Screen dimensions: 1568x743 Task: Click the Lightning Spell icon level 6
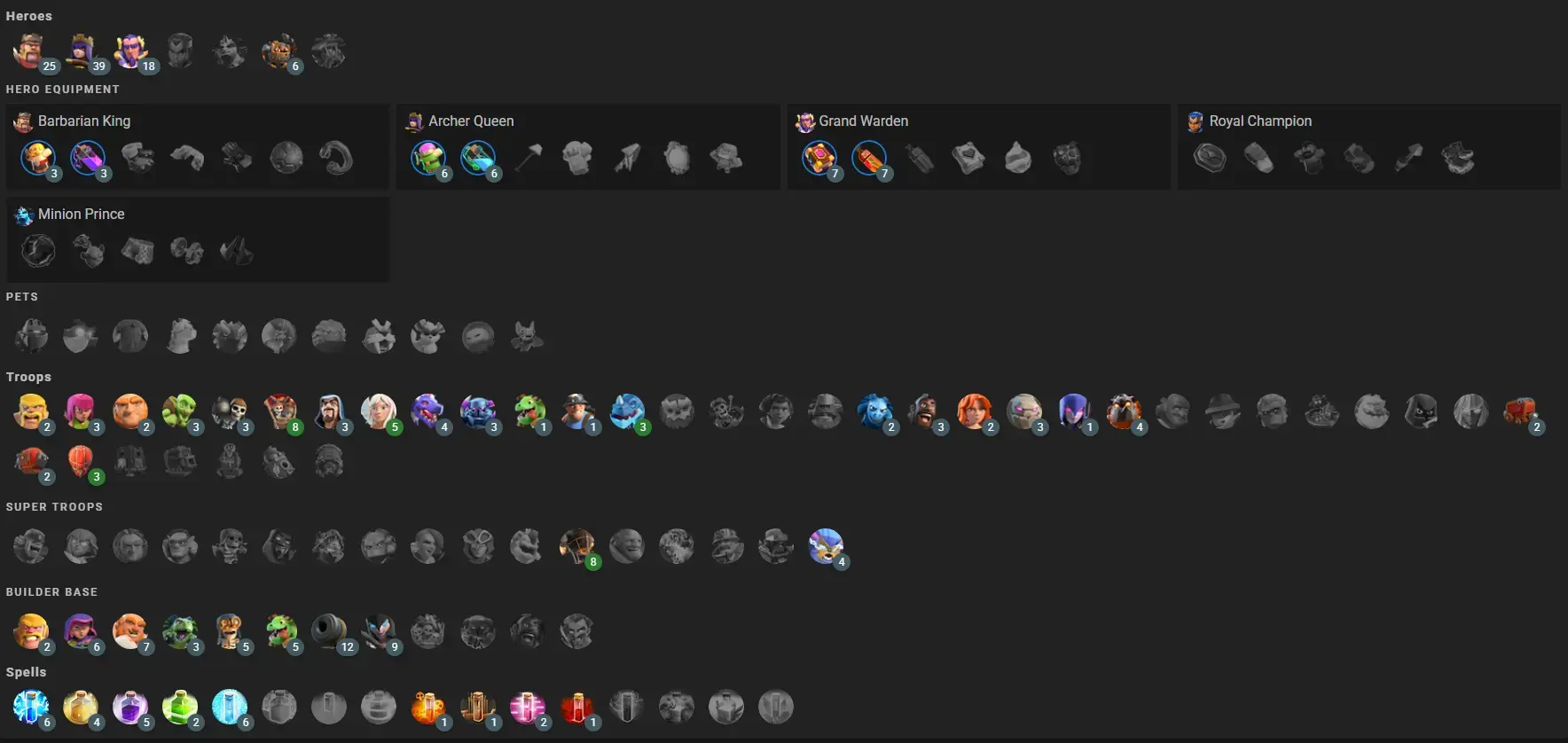[31, 707]
